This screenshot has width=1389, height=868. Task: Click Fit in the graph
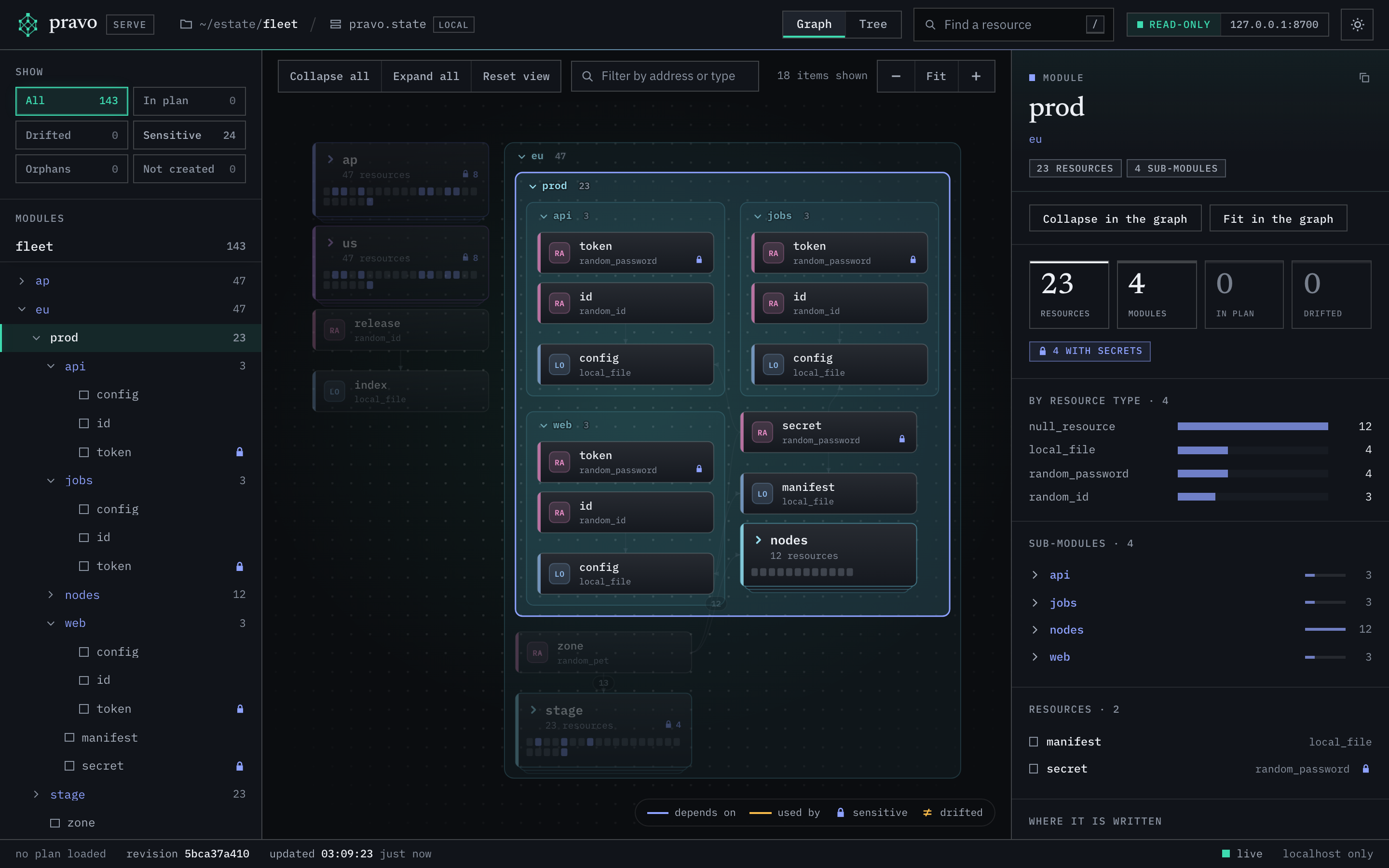click(x=1278, y=219)
